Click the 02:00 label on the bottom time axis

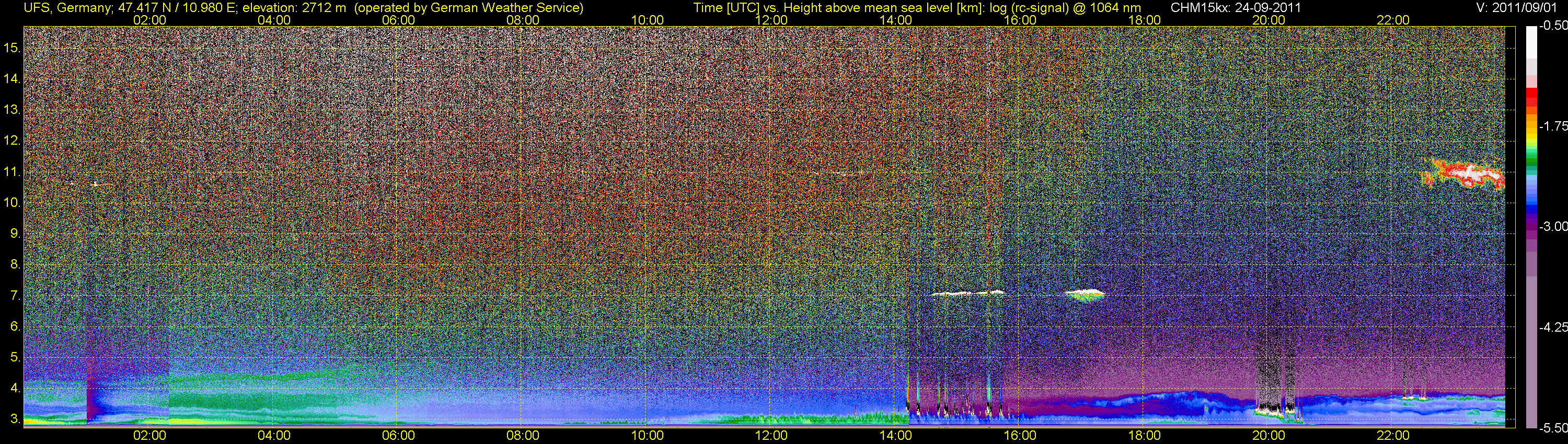tap(149, 436)
